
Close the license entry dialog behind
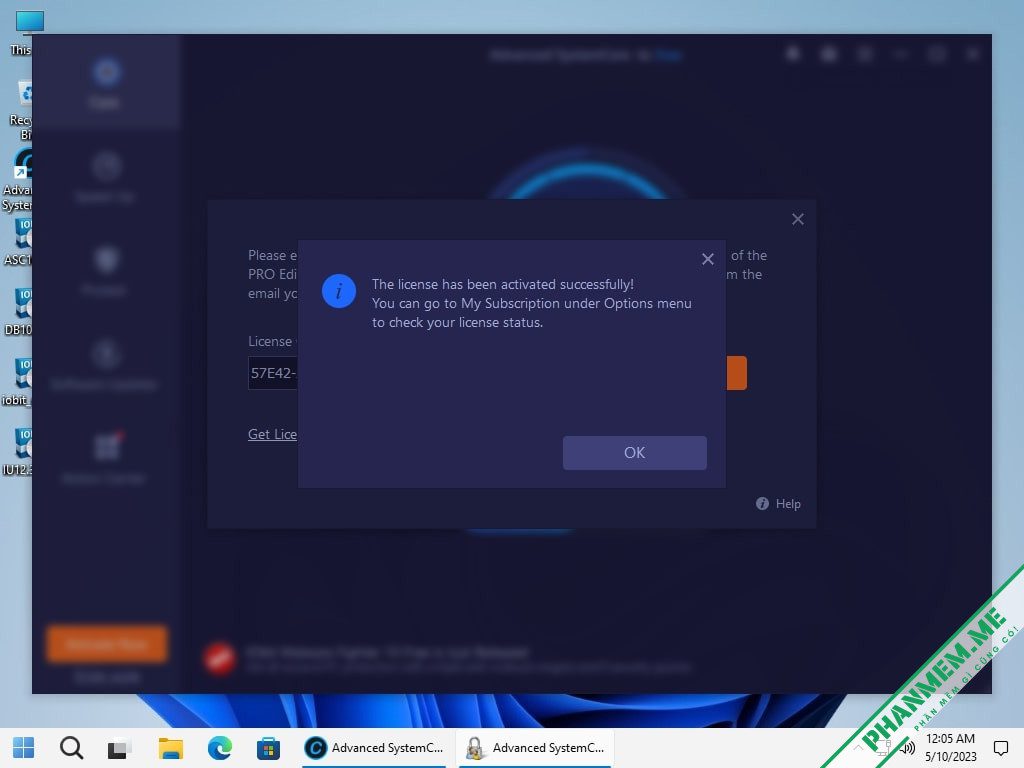(x=797, y=219)
